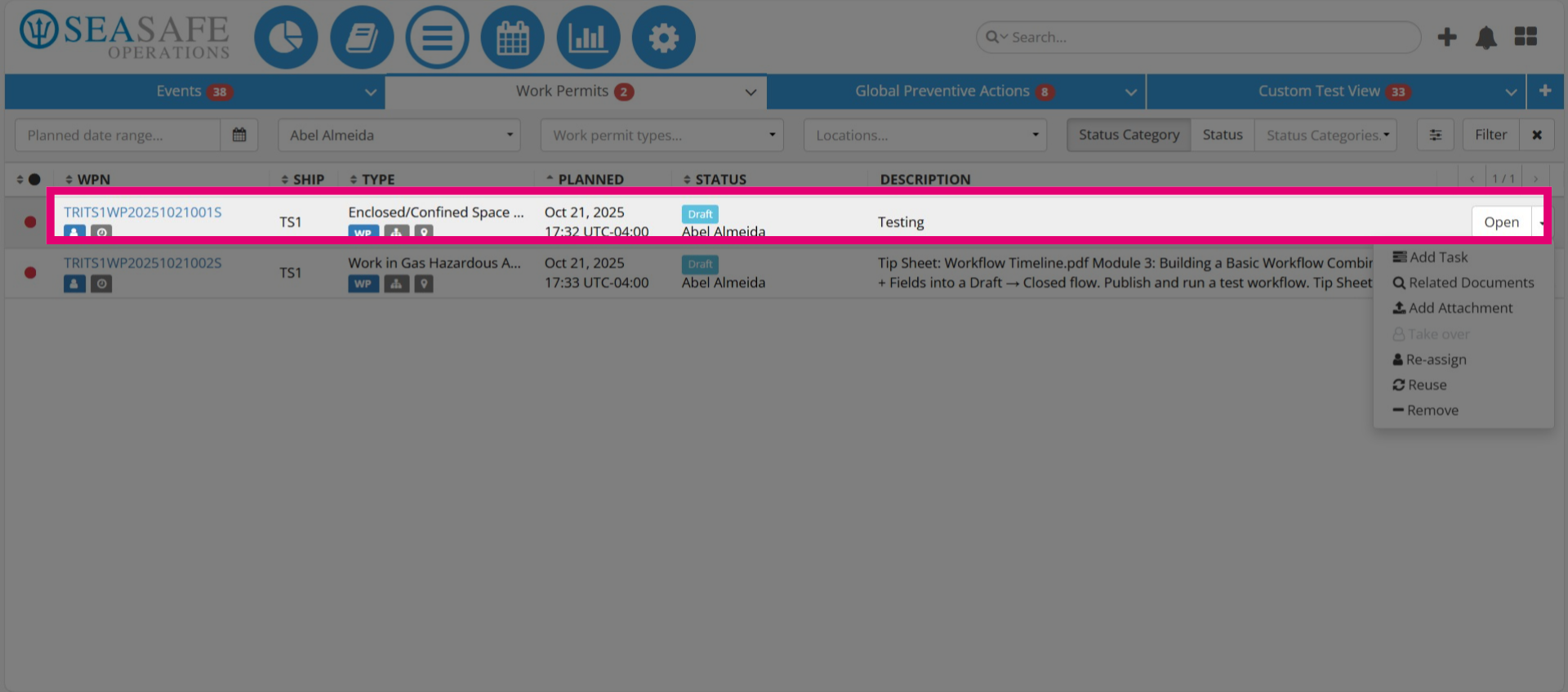Open Work permit types dropdown
1568x692 pixels.
(x=661, y=135)
